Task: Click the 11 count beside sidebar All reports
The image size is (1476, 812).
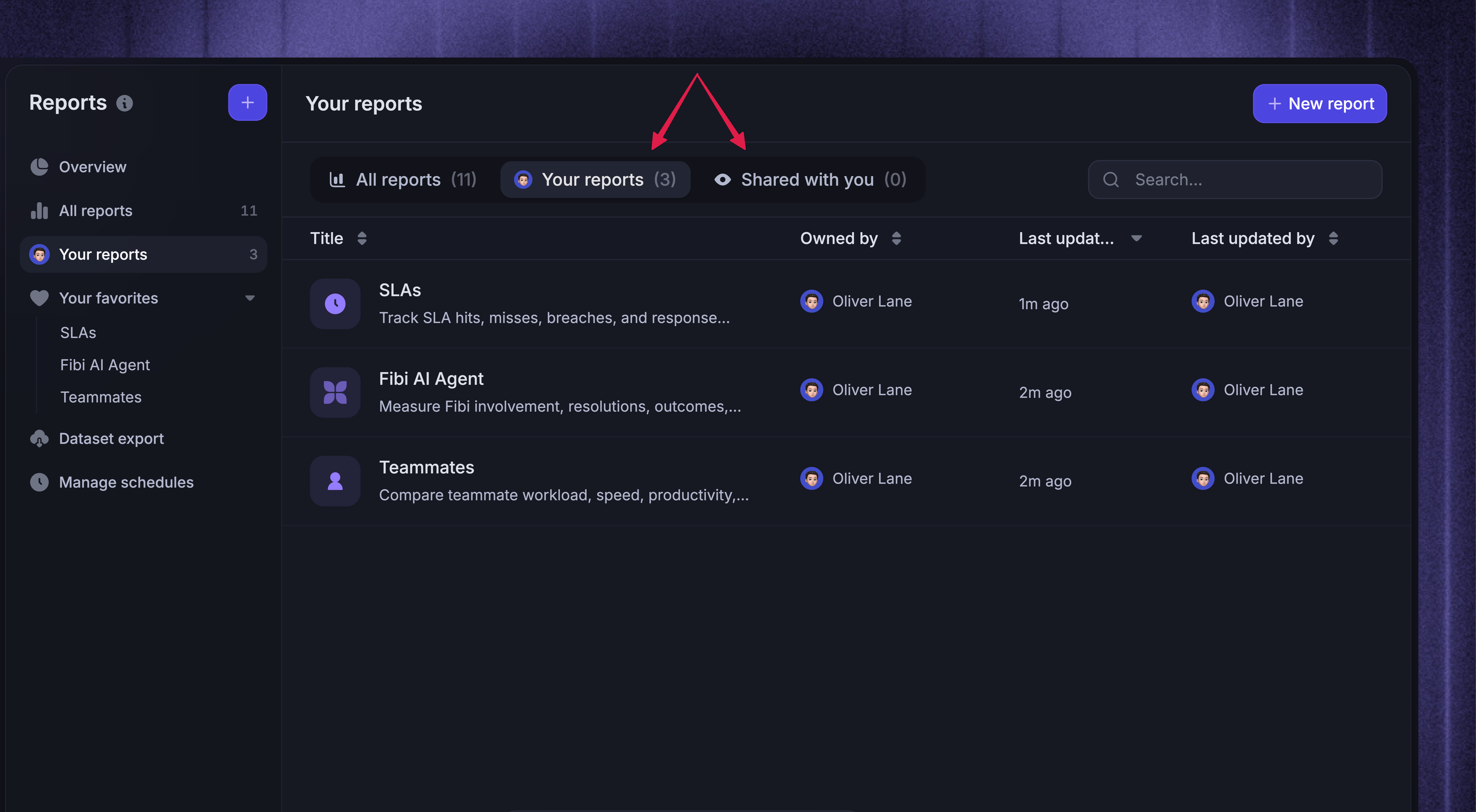Action: click(249, 211)
